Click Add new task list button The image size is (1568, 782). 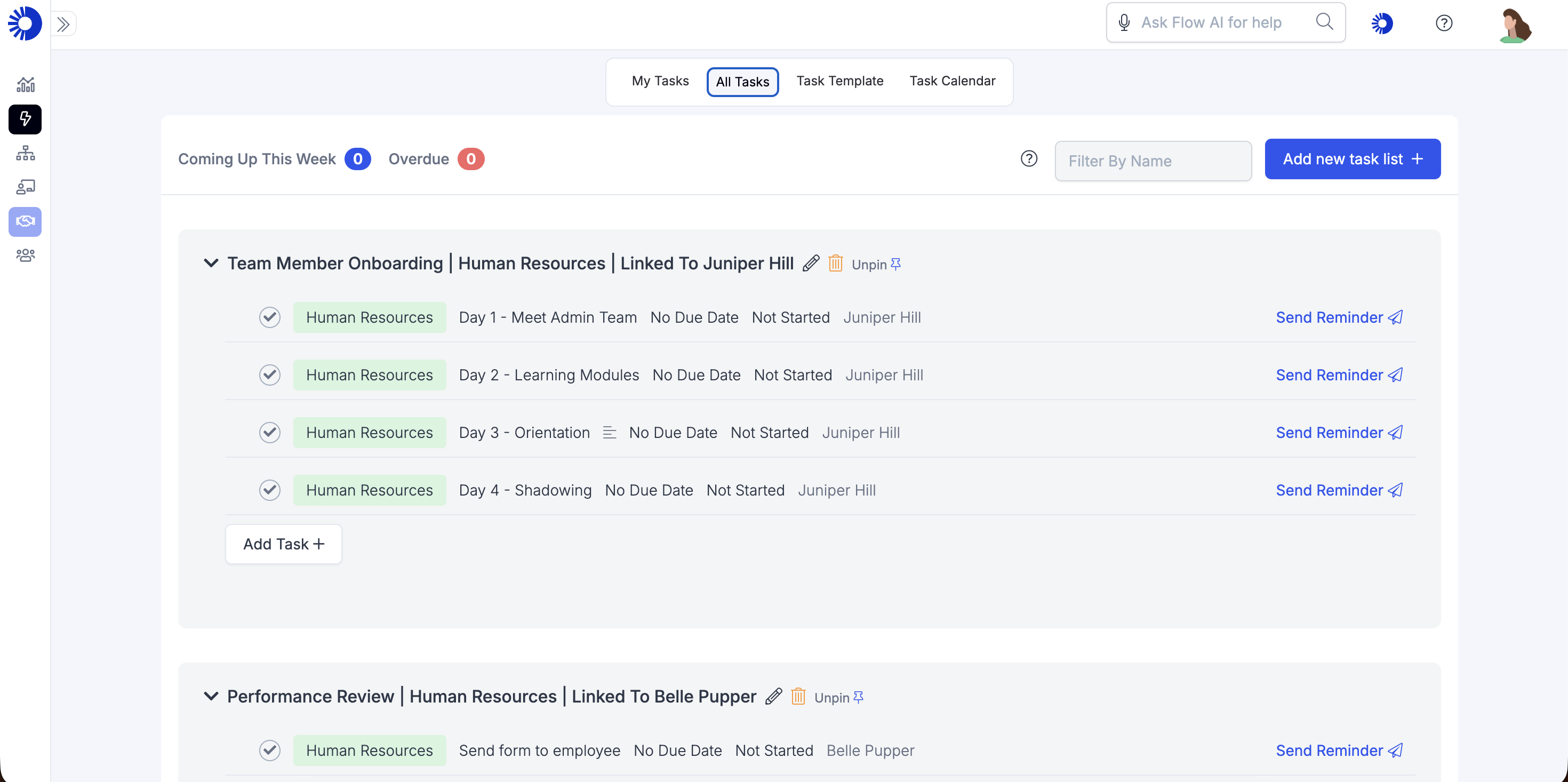(x=1352, y=159)
